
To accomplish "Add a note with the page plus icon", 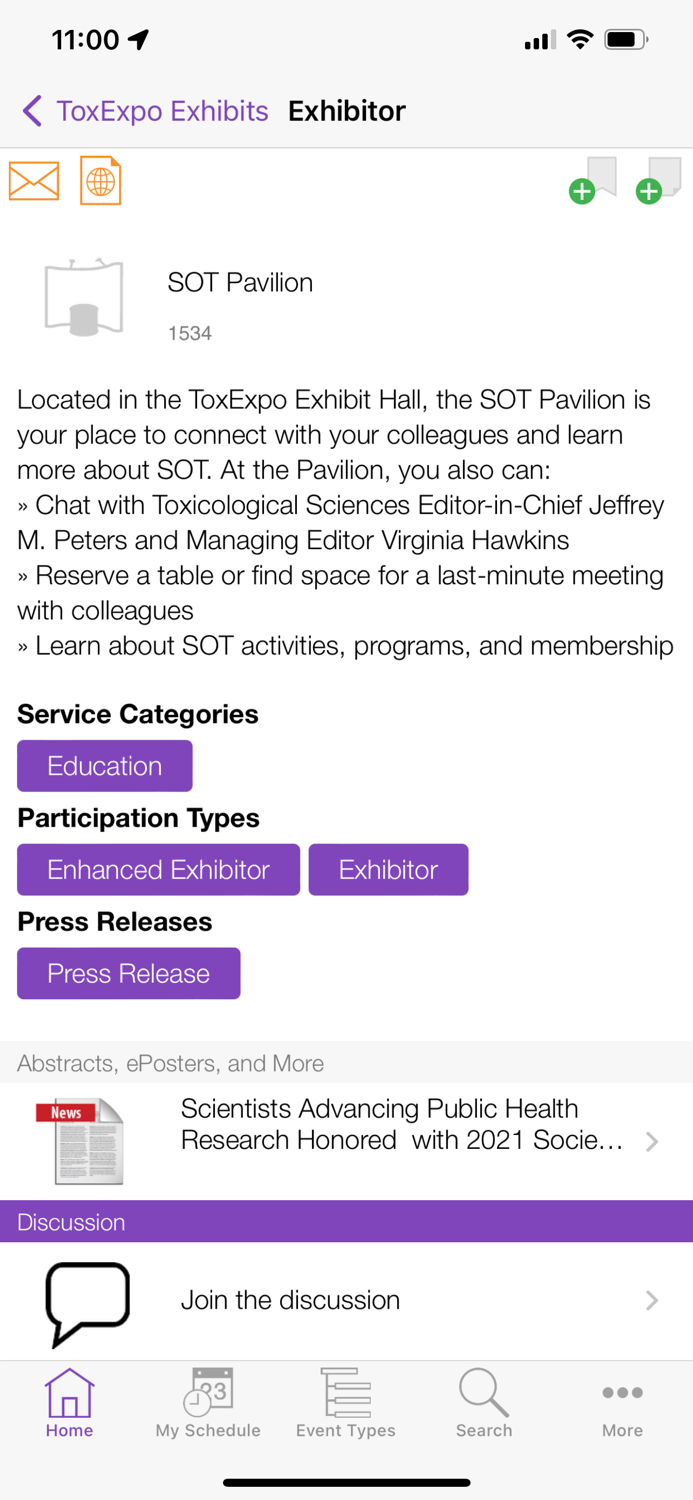I will (659, 180).
